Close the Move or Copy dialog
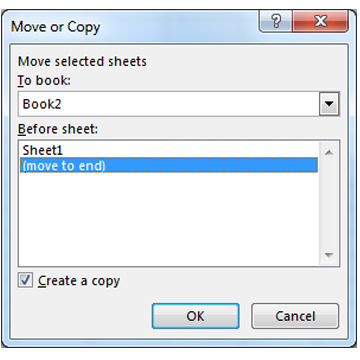Viewport: 360px width, 360px height. coord(320,22)
